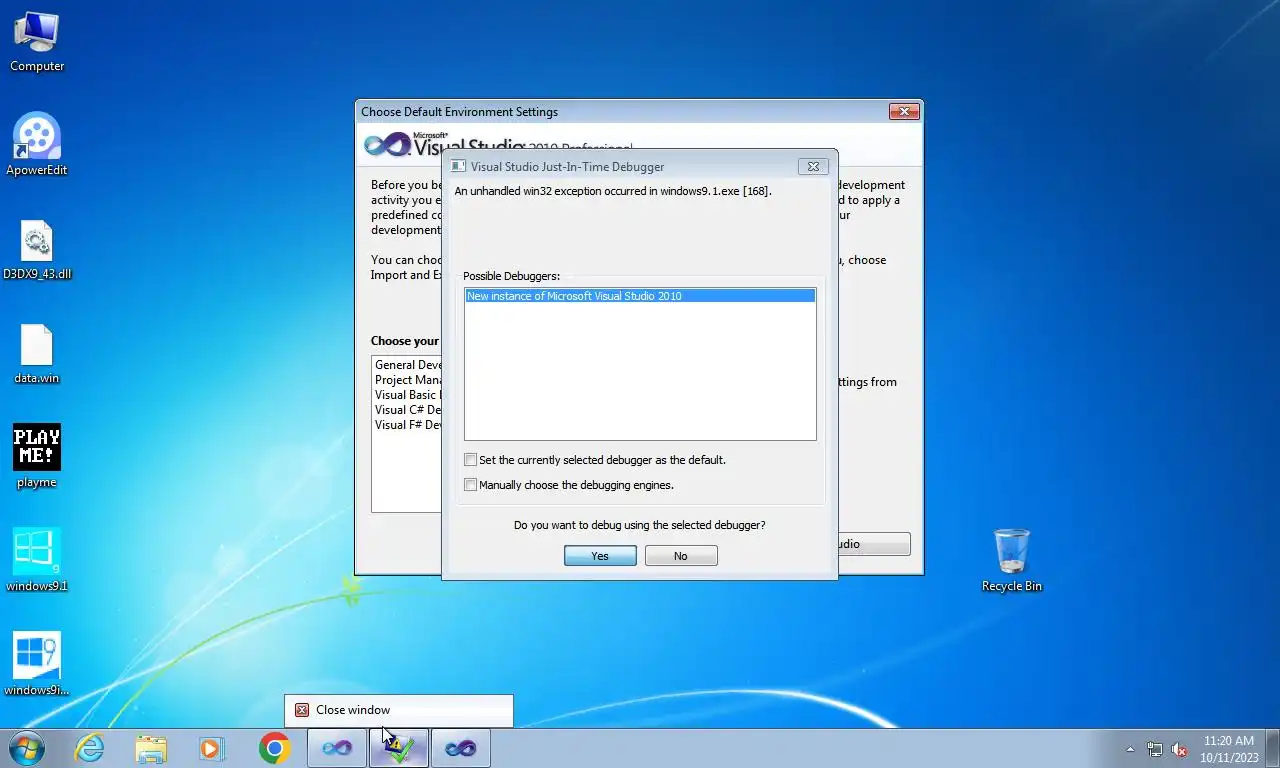Select Project Management settings entry

point(407,380)
